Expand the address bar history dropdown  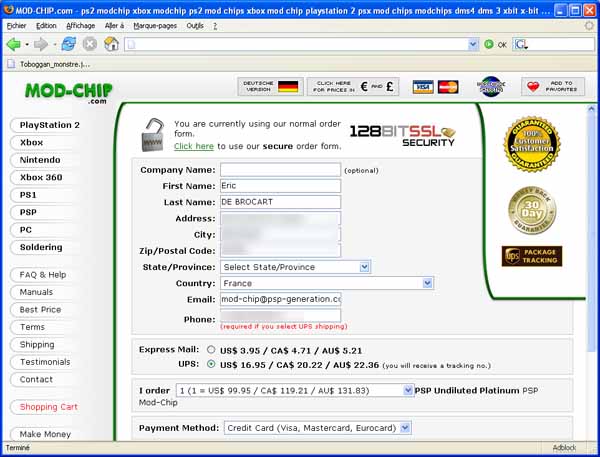click(473, 44)
